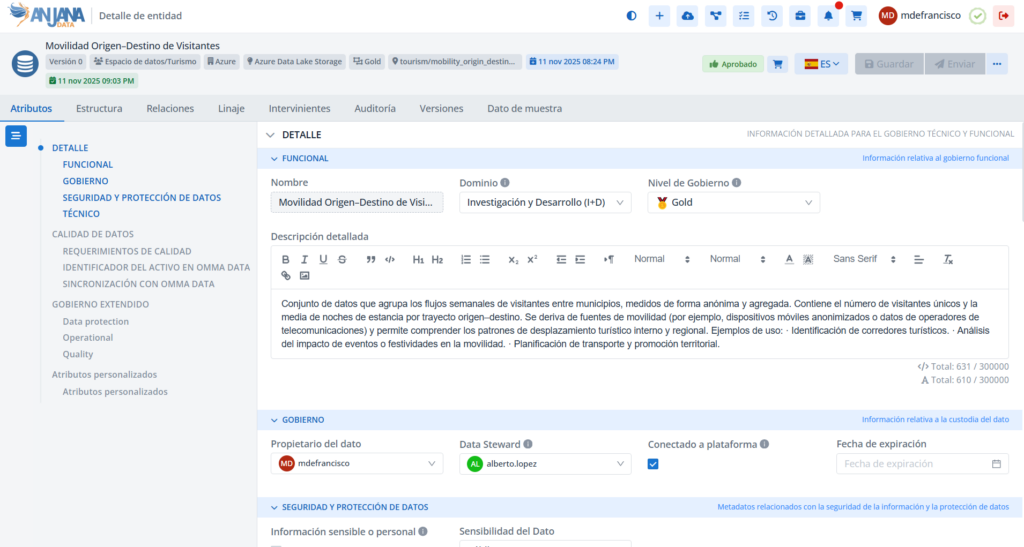
Task: Click the red logout icon
Action: (x=1003, y=16)
